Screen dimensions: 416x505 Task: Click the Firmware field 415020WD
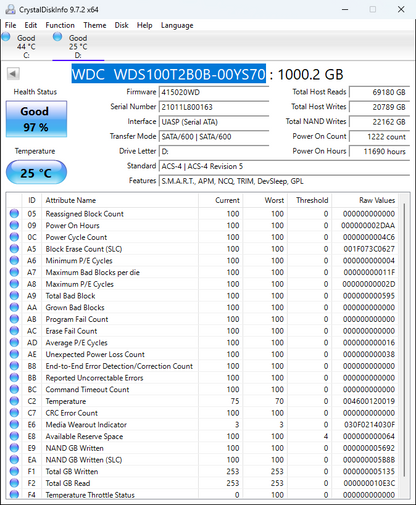point(214,92)
